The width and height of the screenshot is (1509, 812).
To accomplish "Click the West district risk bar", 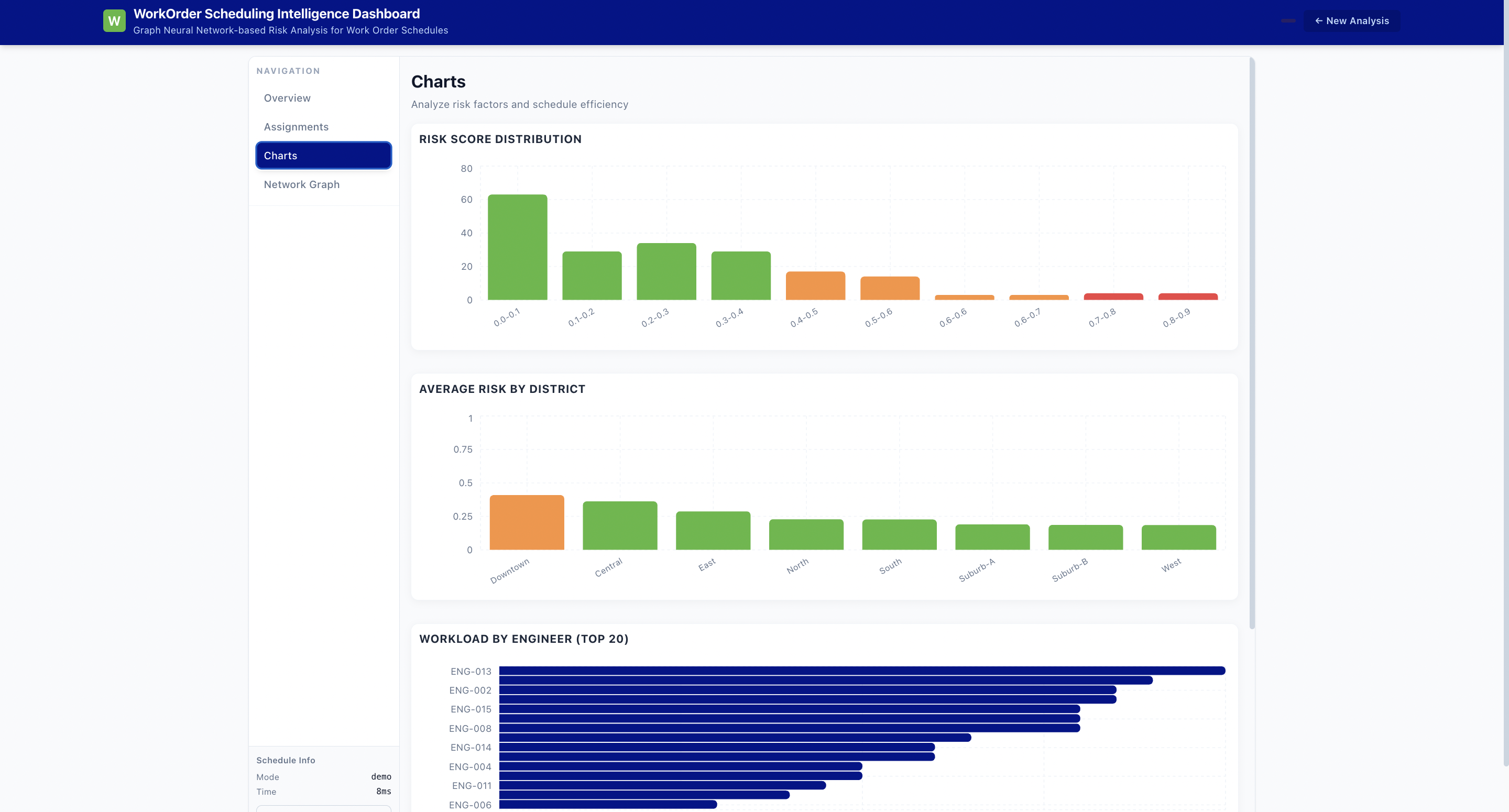I will click(x=1178, y=537).
